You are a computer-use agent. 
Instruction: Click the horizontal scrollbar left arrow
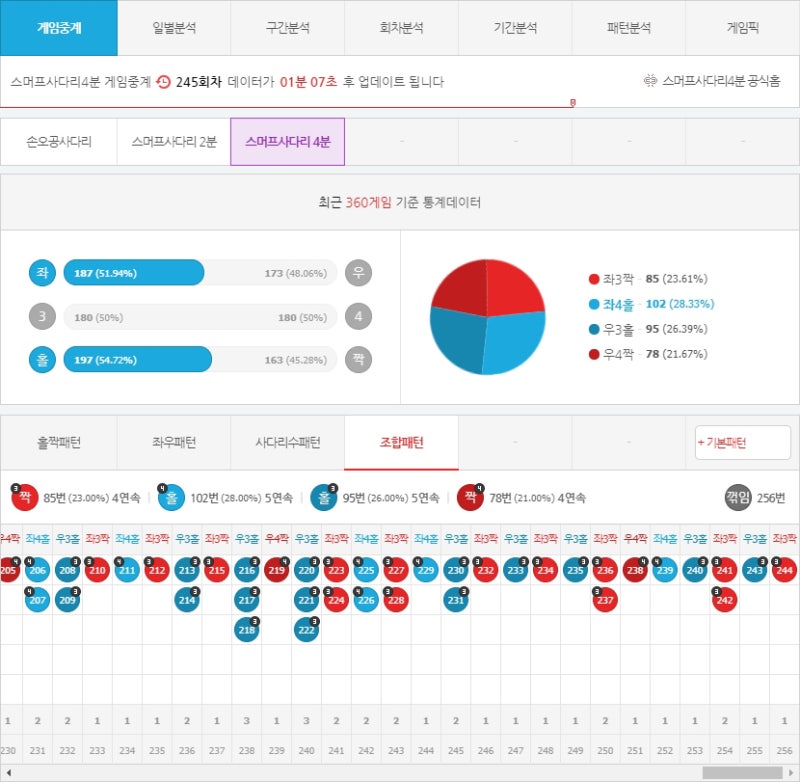coord(9,772)
